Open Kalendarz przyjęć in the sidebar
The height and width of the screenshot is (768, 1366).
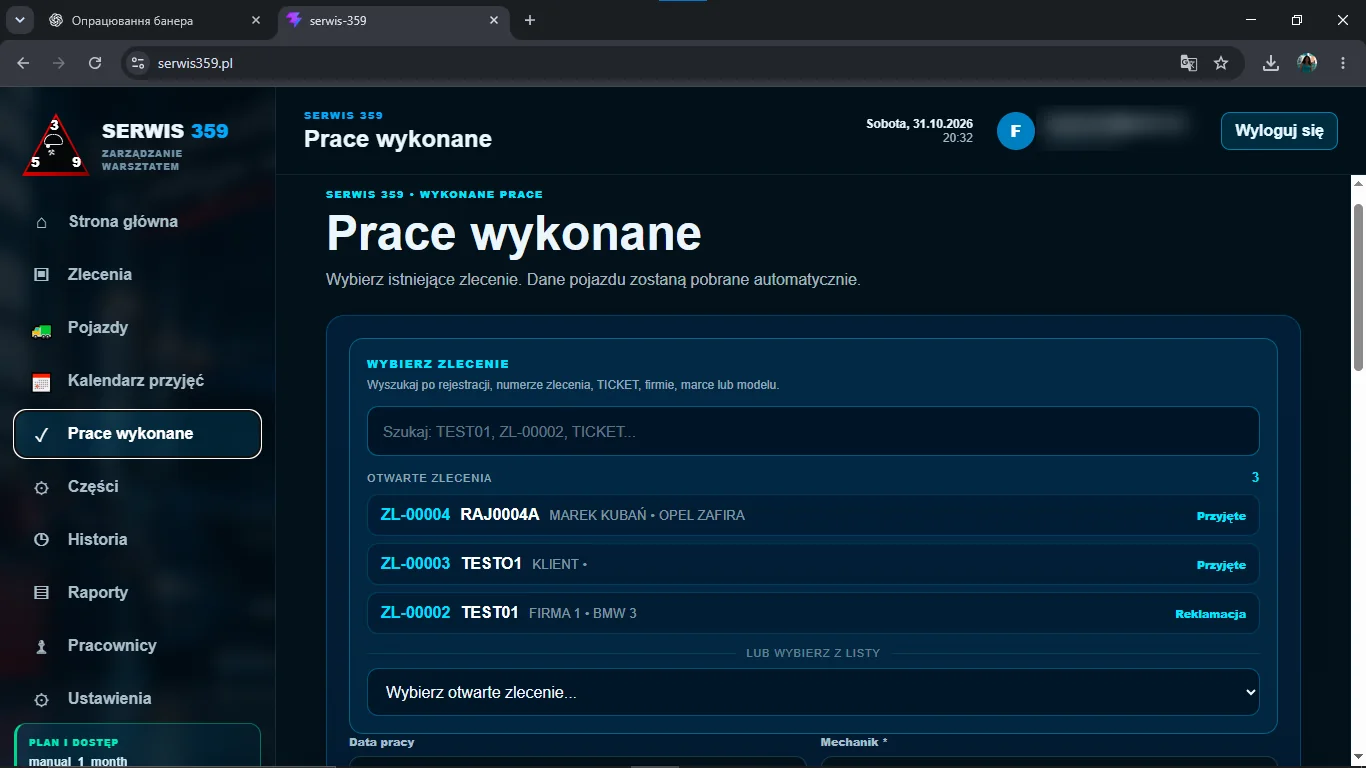[137, 381]
